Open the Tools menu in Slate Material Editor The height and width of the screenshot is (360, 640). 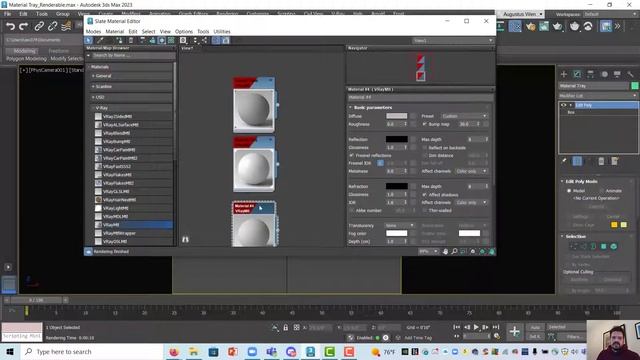click(x=203, y=31)
